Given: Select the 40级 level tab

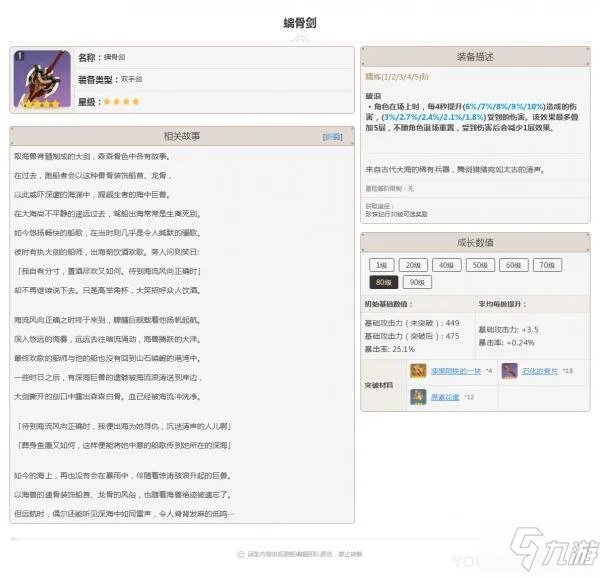Looking at the screenshot, I should (447, 265).
